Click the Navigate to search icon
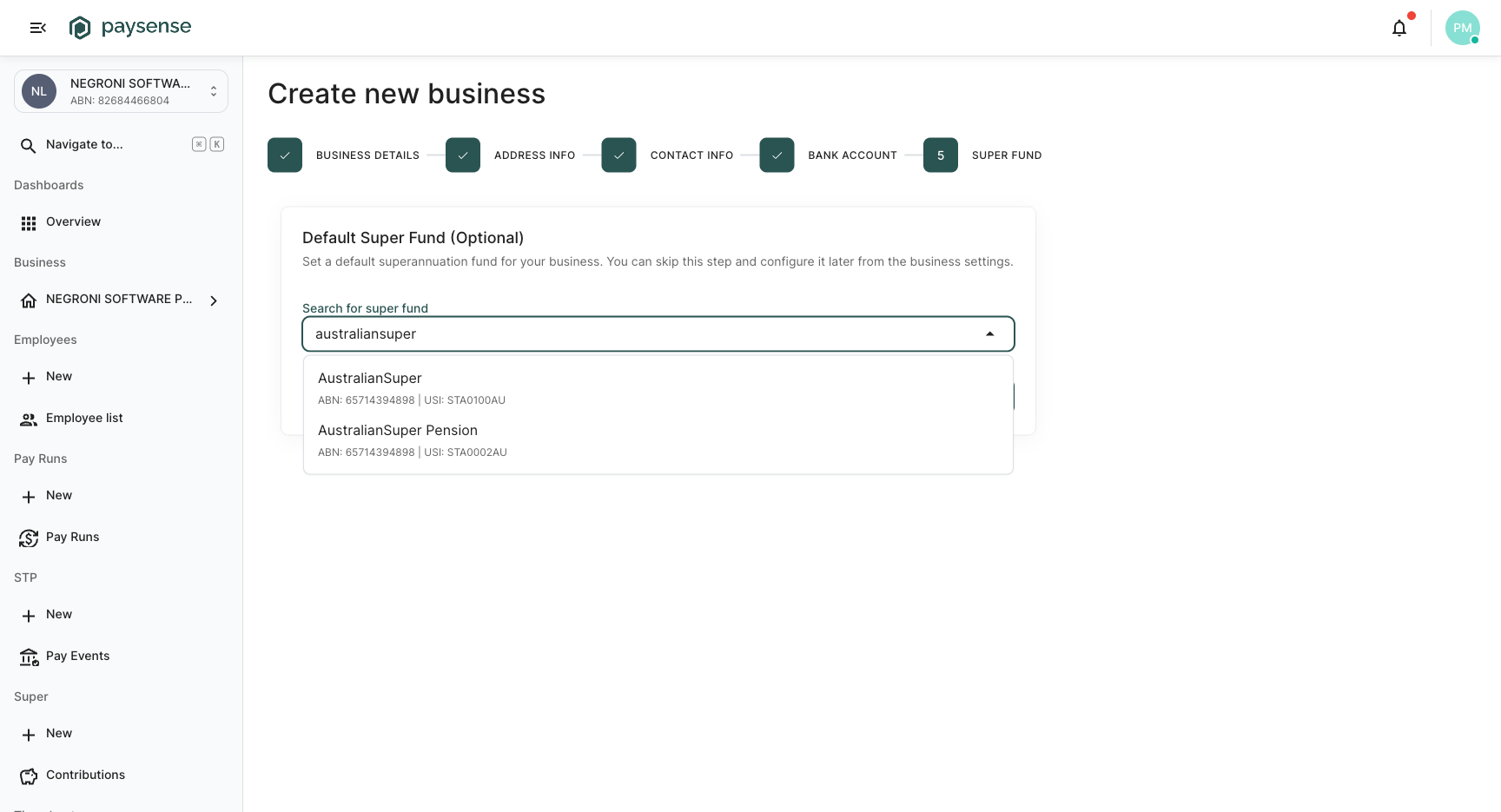This screenshot has height=812, width=1501. pos(28,145)
